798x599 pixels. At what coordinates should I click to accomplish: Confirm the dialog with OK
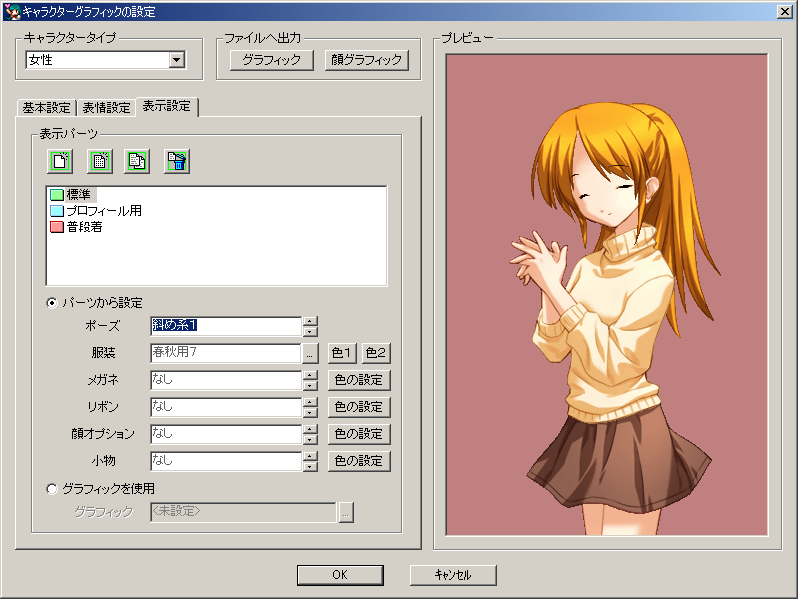(x=340, y=575)
